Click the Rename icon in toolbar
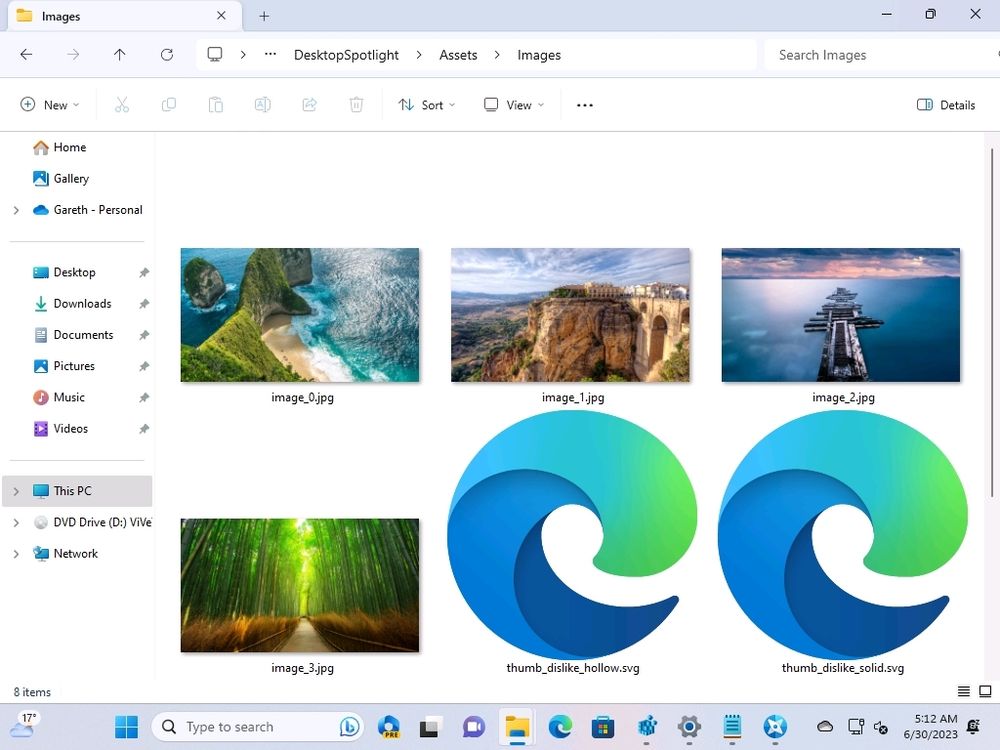 click(263, 105)
